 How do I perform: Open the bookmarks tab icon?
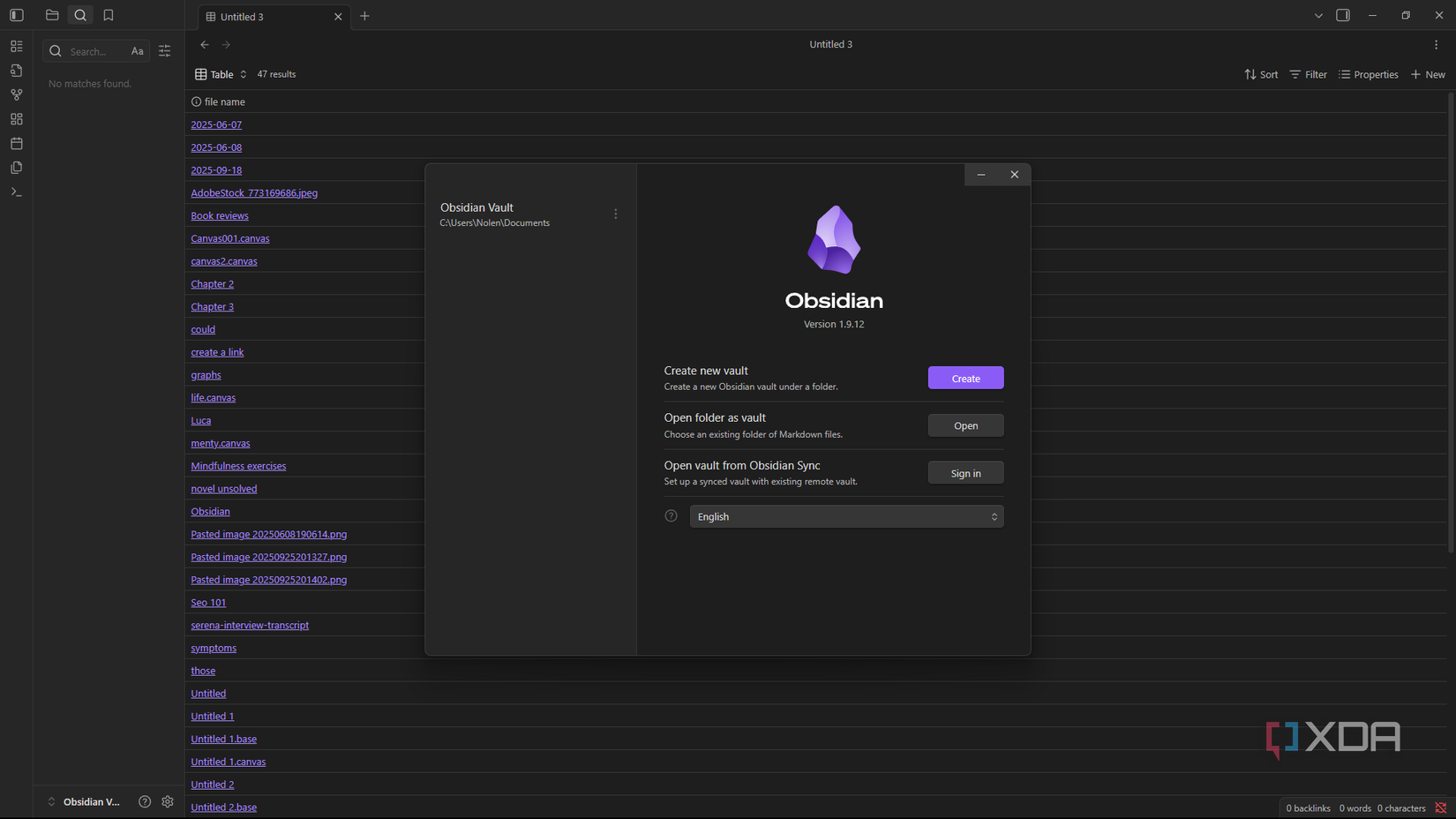[109, 15]
